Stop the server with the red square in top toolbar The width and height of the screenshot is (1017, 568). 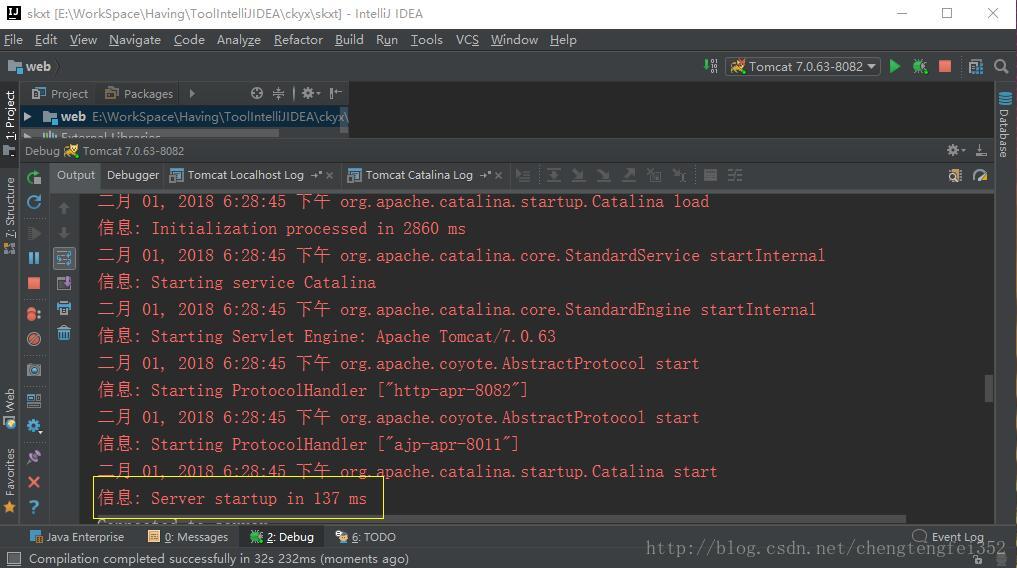(945, 66)
